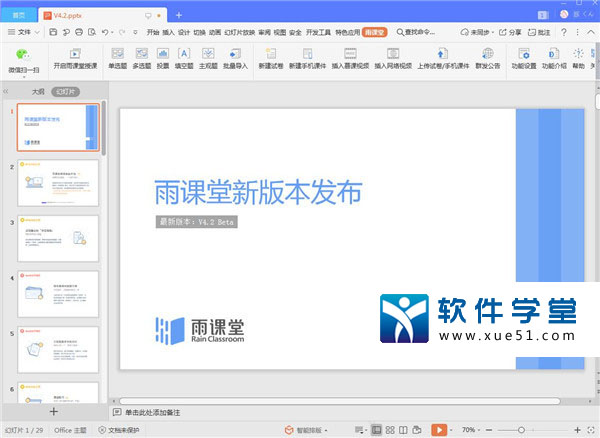Expand the undo history dropdown arrow
Viewport: 600px width, 438px height.
112,33
